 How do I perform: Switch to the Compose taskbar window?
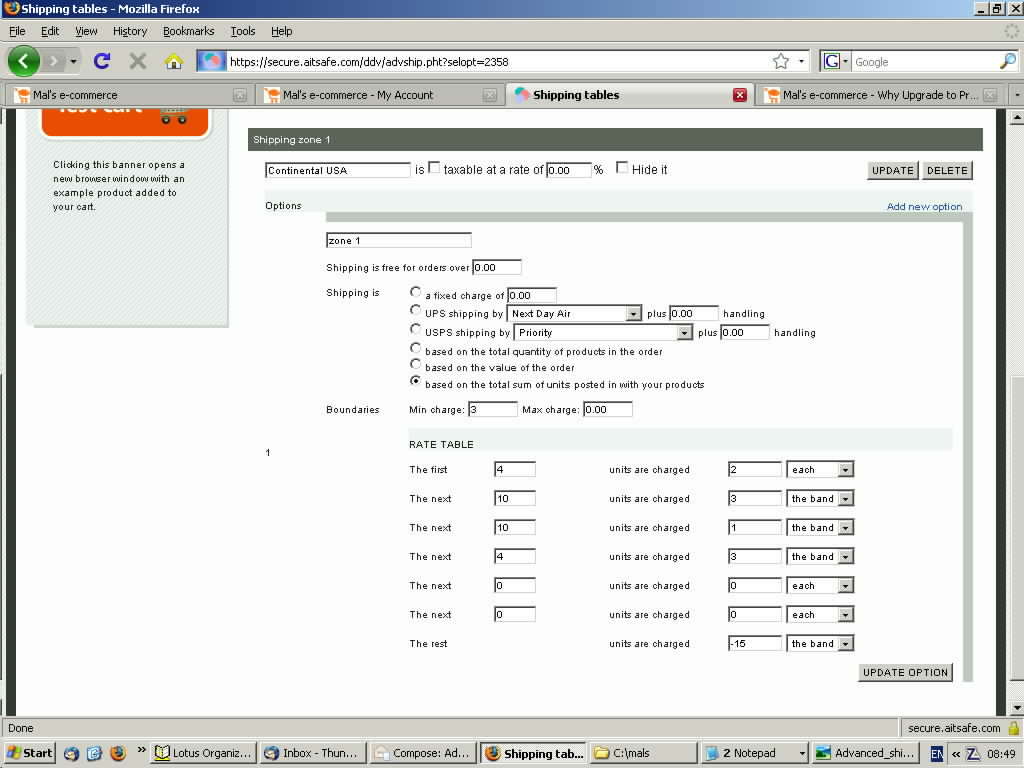(423, 753)
